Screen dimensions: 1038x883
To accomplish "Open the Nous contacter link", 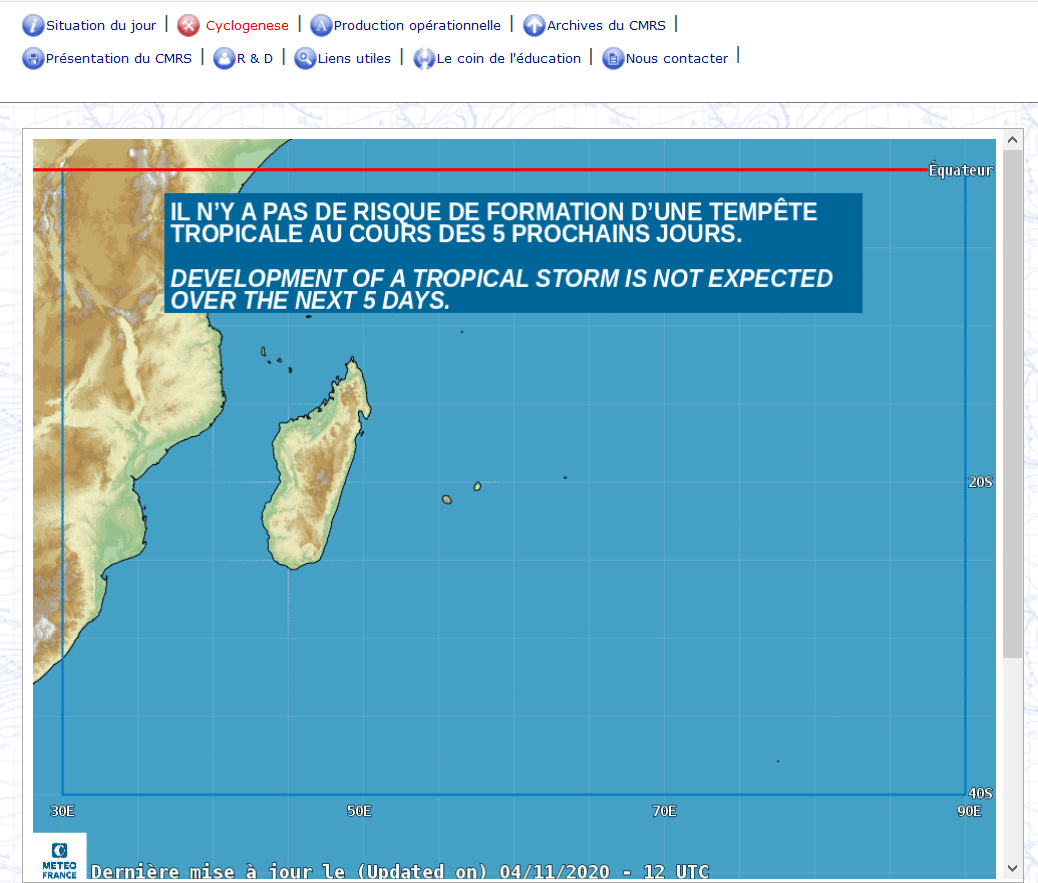I will coord(677,58).
